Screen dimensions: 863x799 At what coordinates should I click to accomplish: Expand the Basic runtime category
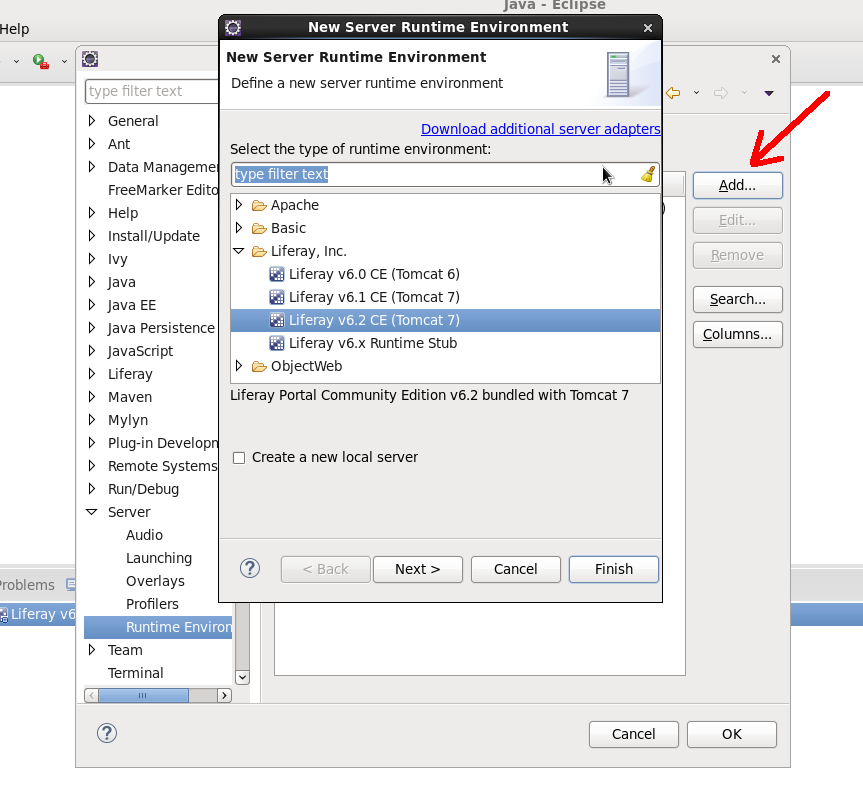(x=239, y=228)
